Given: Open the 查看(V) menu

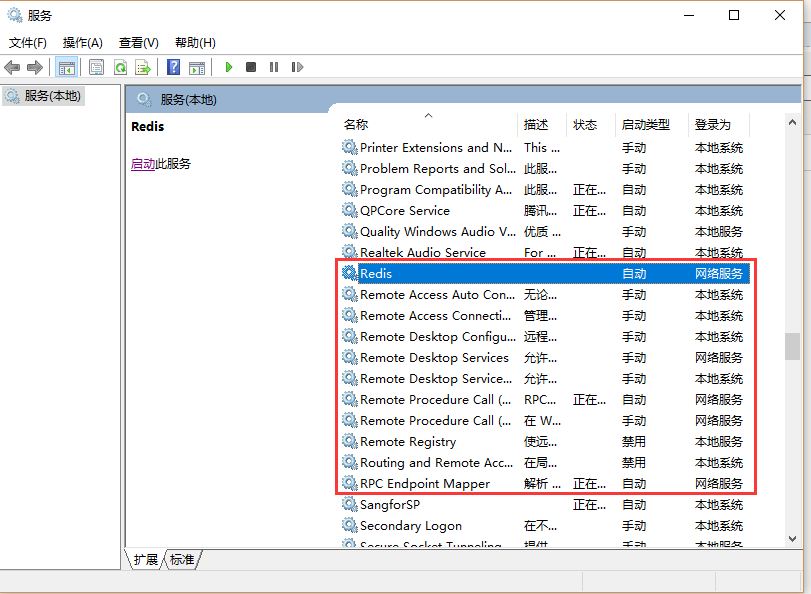Looking at the screenshot, I should pyautogui.click(x=139, y=42).
